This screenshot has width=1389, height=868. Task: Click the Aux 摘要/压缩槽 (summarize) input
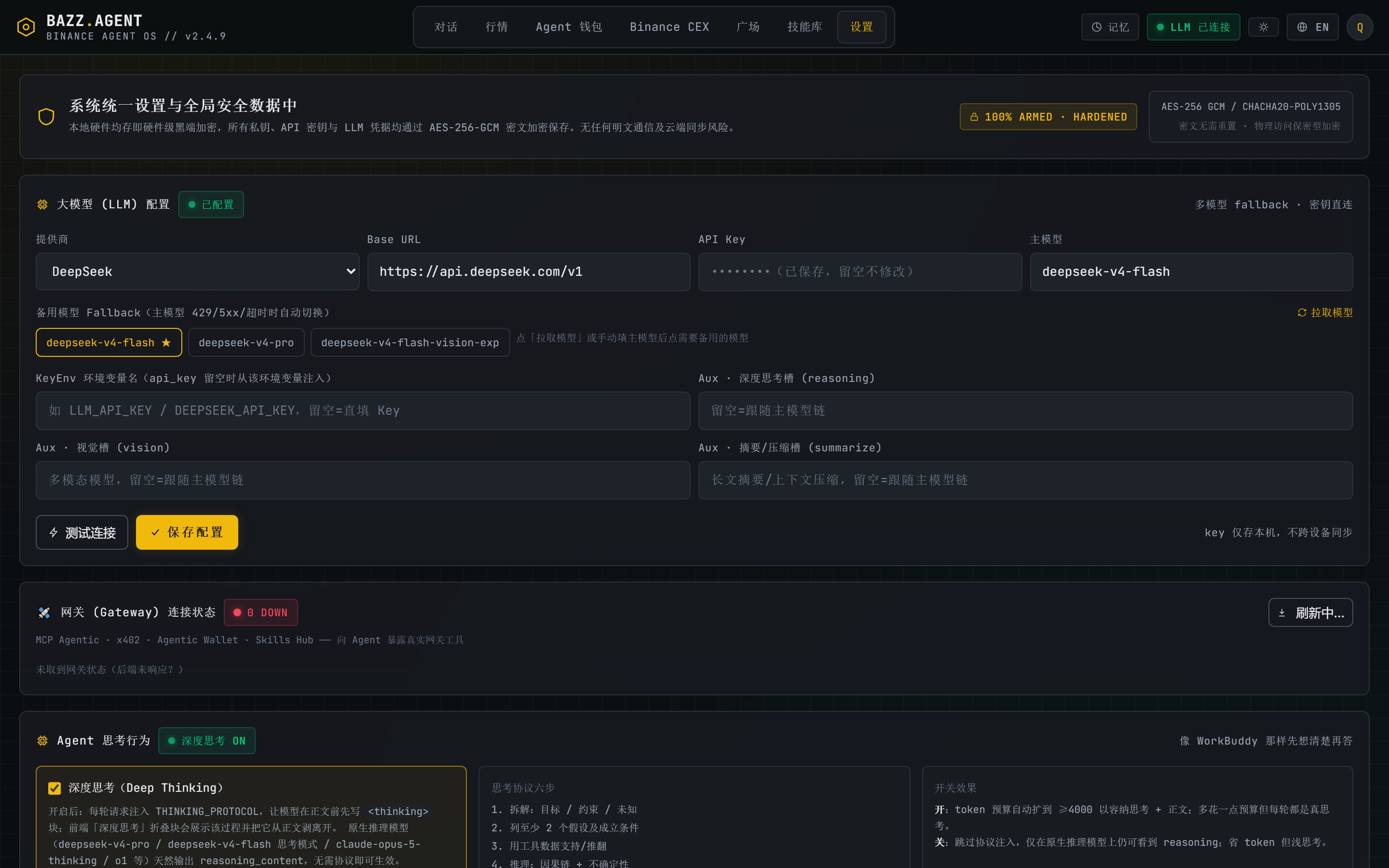point(1026,480)
